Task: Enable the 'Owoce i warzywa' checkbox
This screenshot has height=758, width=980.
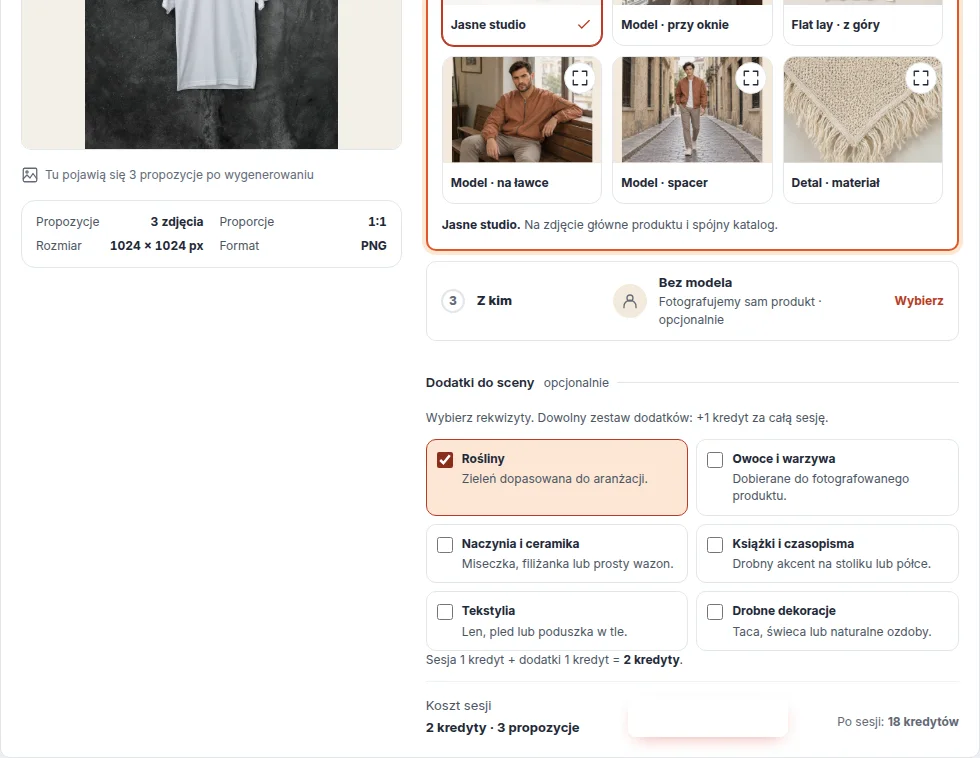Action: click(715, 460)
